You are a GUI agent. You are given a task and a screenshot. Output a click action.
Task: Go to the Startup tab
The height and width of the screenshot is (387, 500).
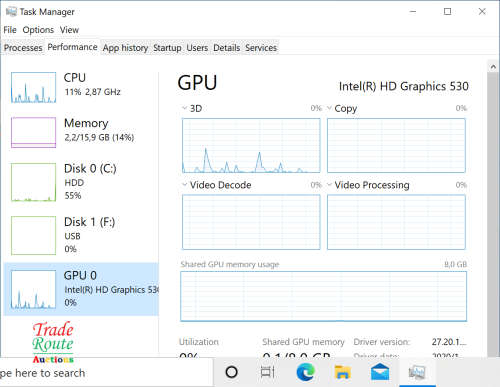coord(167,48)
